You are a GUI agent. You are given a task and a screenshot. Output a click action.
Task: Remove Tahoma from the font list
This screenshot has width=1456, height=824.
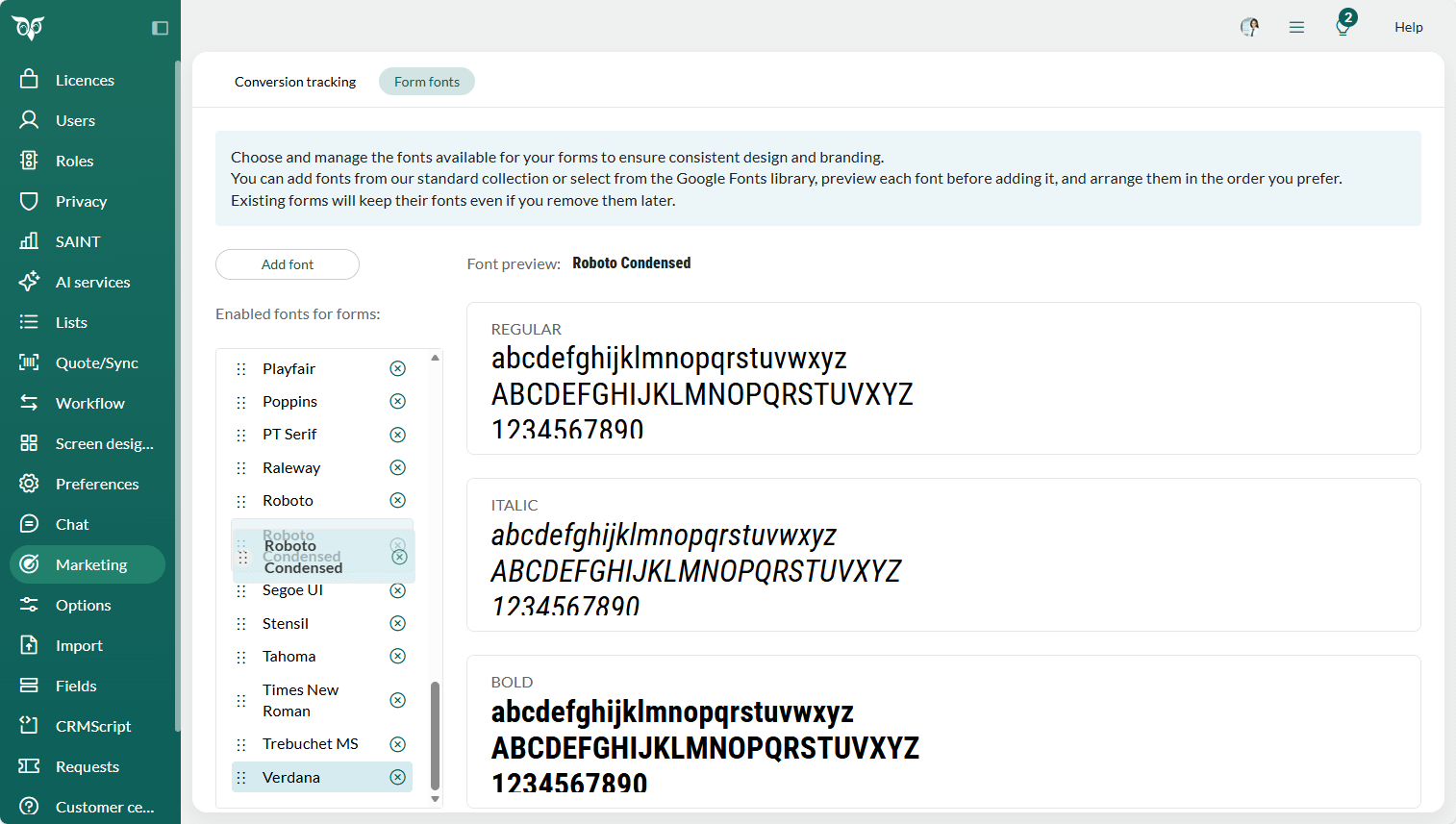point(397,656)
